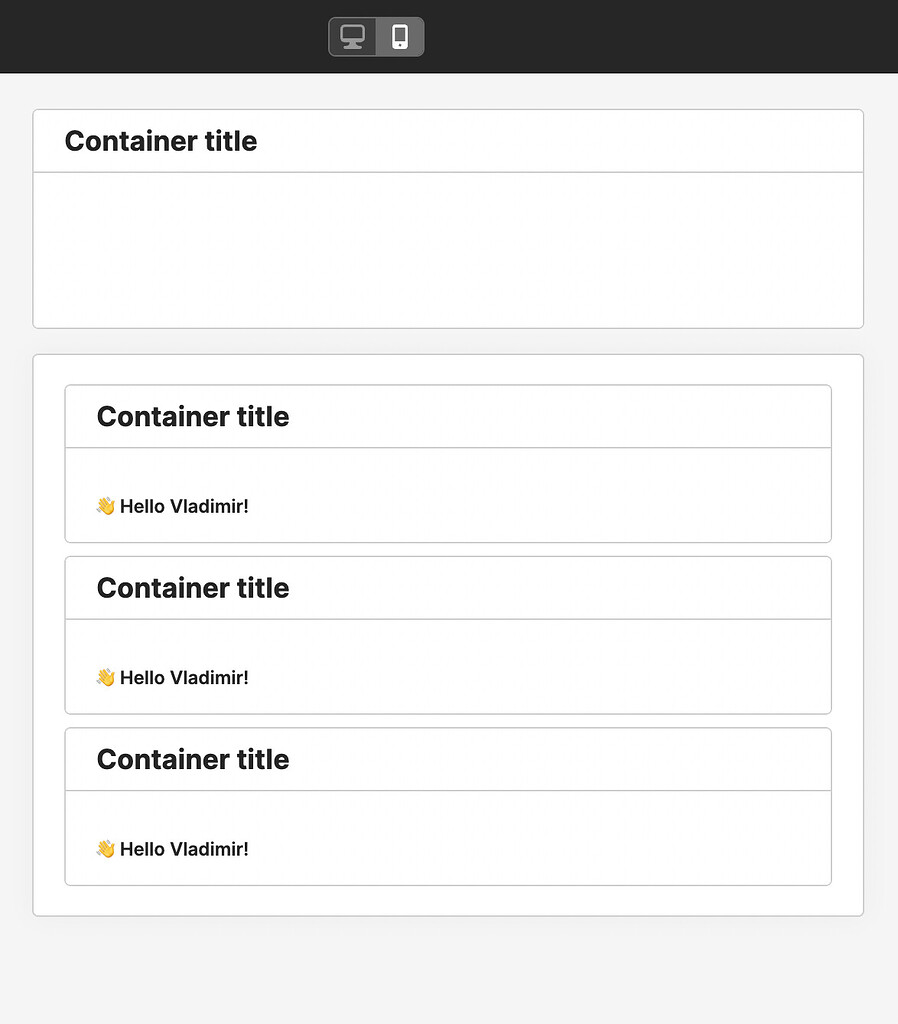Select the middle nested Container title header
Image resolution: width=898 pixels, height=1024 pixels.
[x=192, y=588]
